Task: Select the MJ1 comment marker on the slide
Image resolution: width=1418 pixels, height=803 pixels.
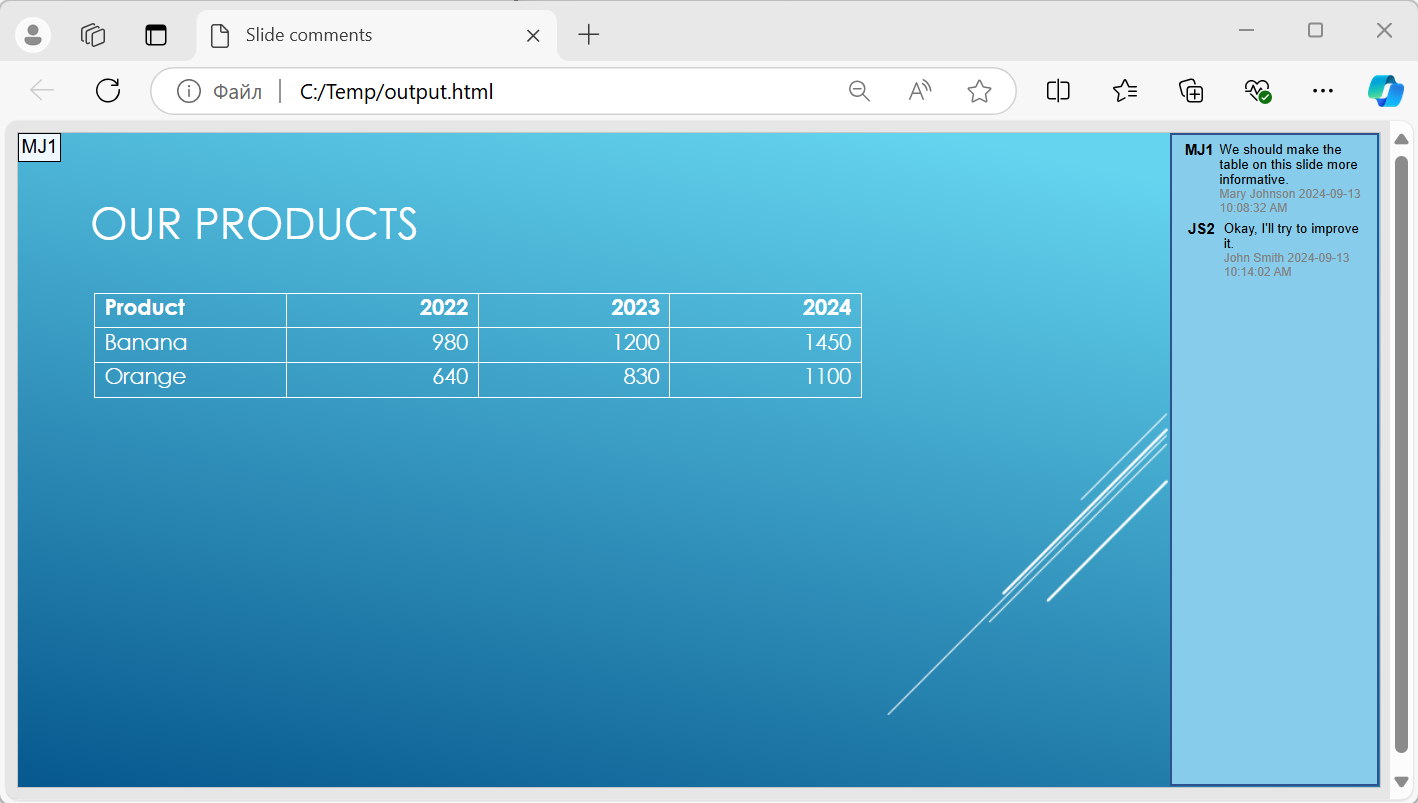Action: click(x=39, y=147)
